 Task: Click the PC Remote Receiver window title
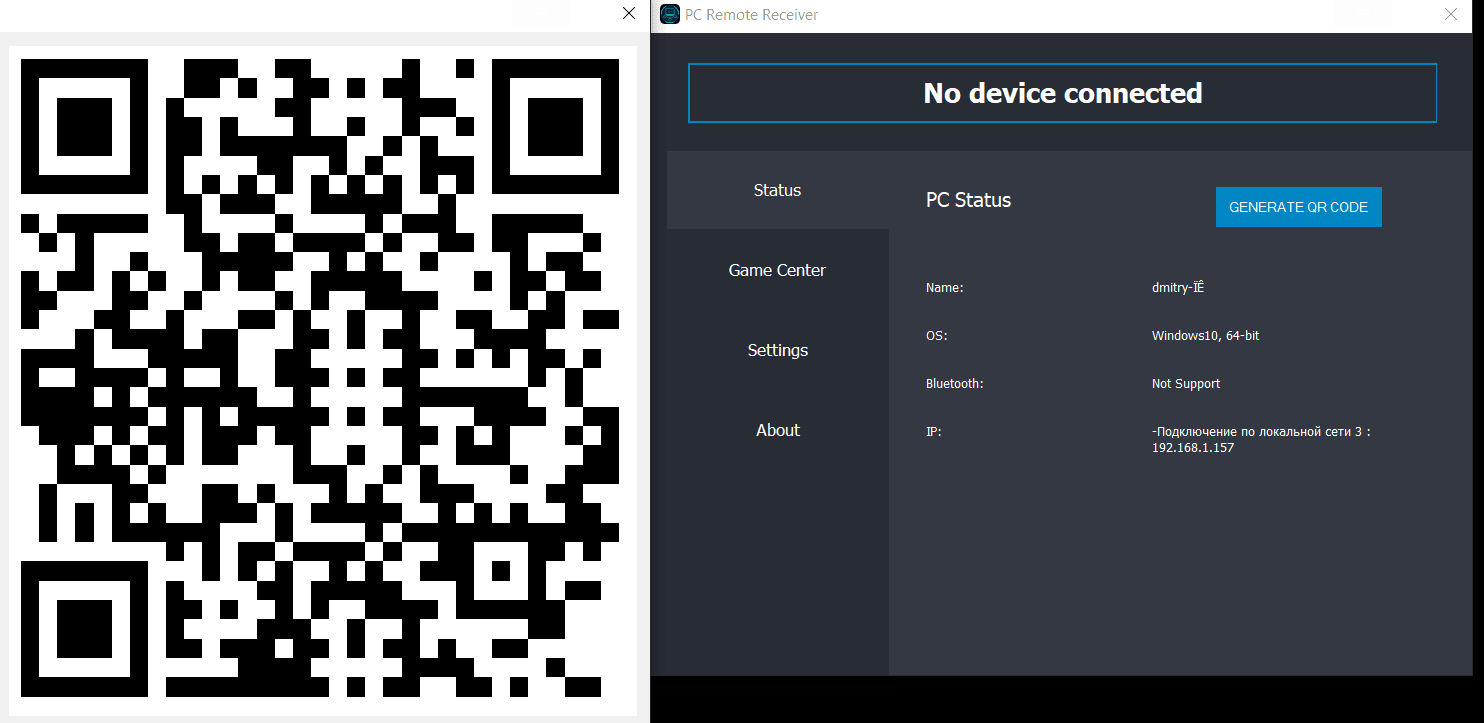(751, 15)
